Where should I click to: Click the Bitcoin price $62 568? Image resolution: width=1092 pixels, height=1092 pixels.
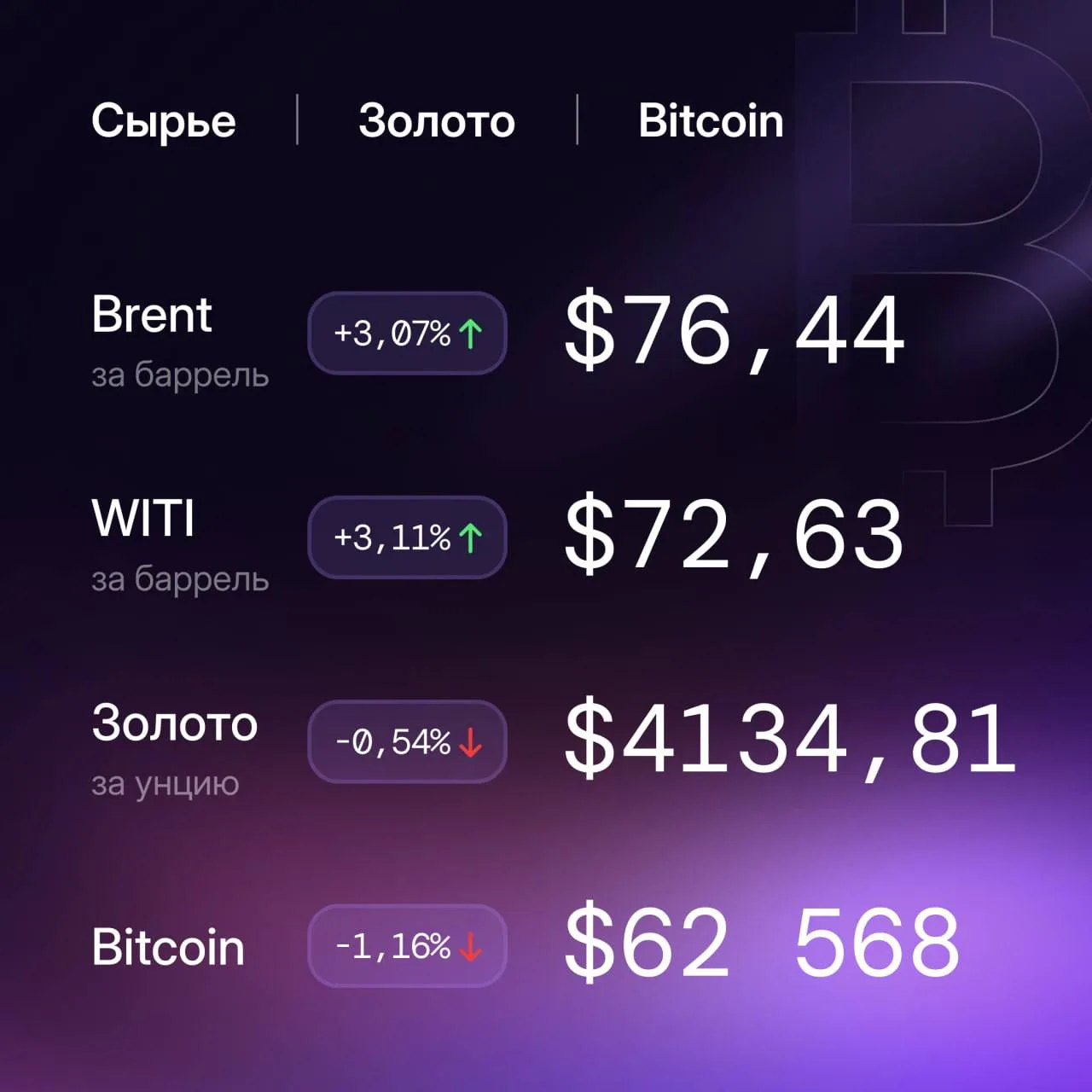tap(762, 944)
